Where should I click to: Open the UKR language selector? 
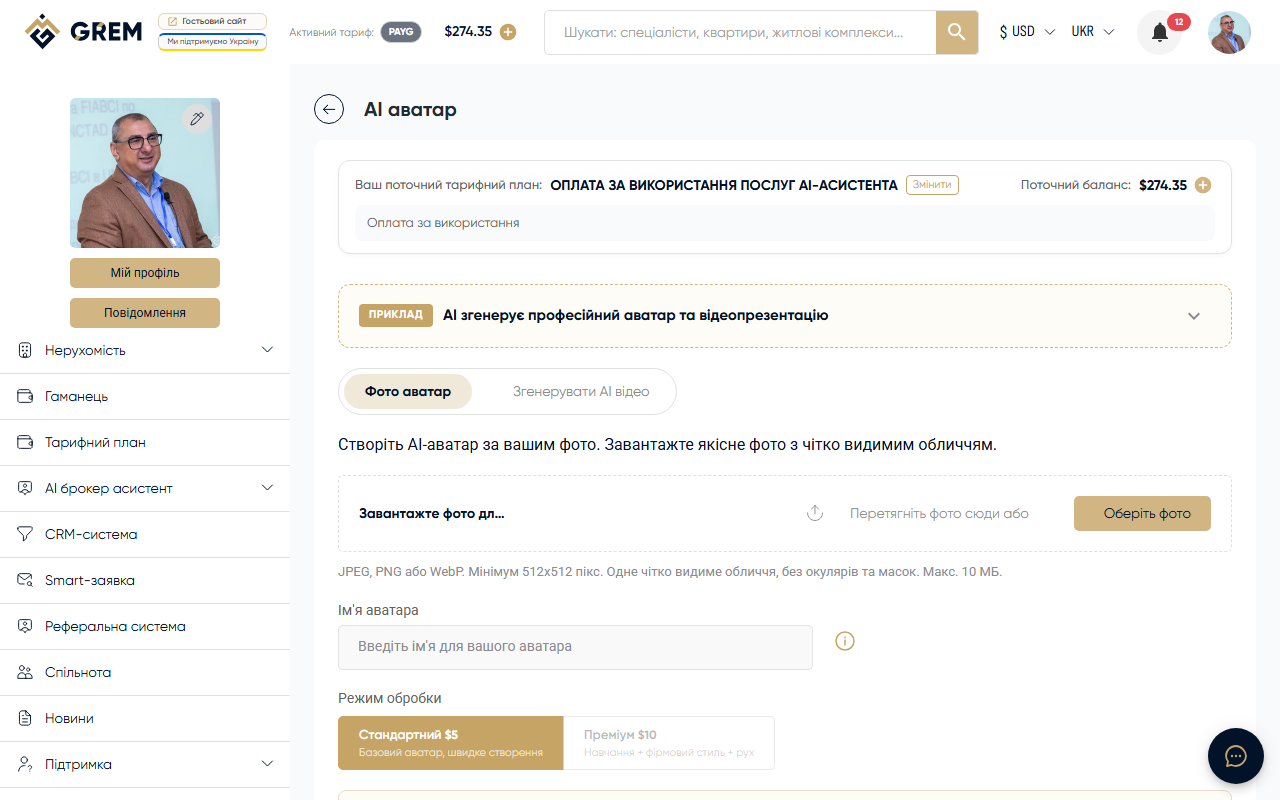click(1092, 31)
